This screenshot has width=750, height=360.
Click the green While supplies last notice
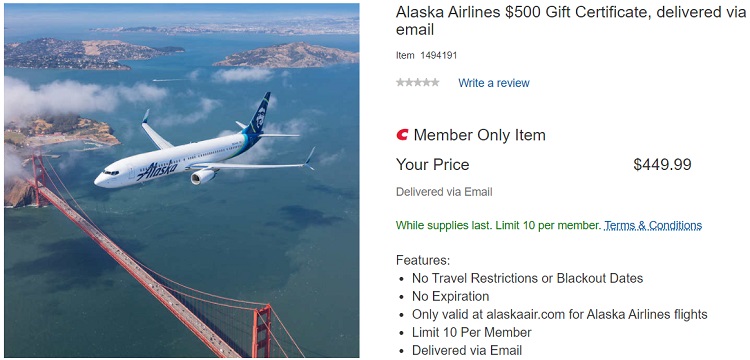coord(498,225)
